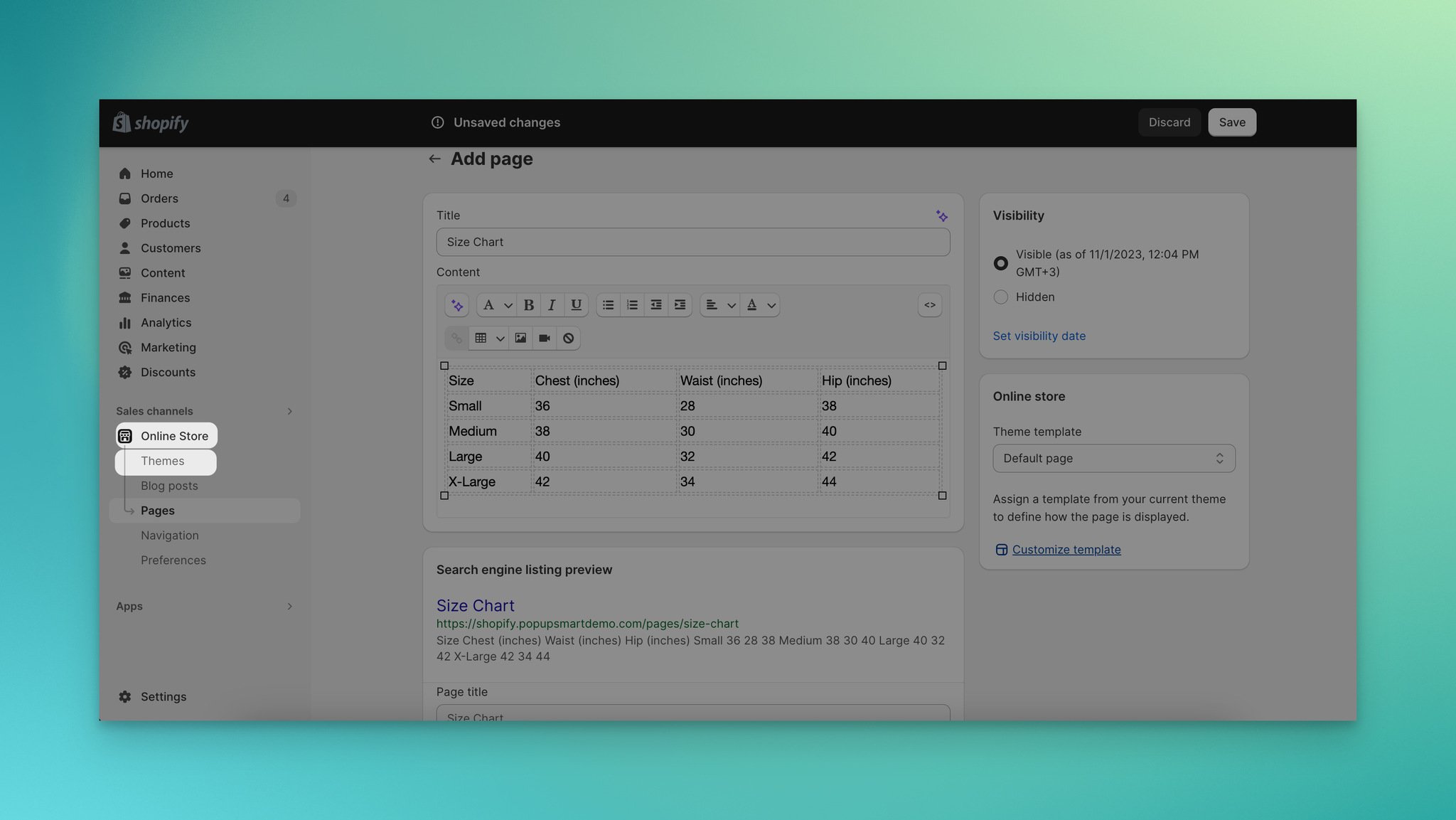Click the bold formatting icon
This screenshot has height=820, width=1456.
click(528, 305)
